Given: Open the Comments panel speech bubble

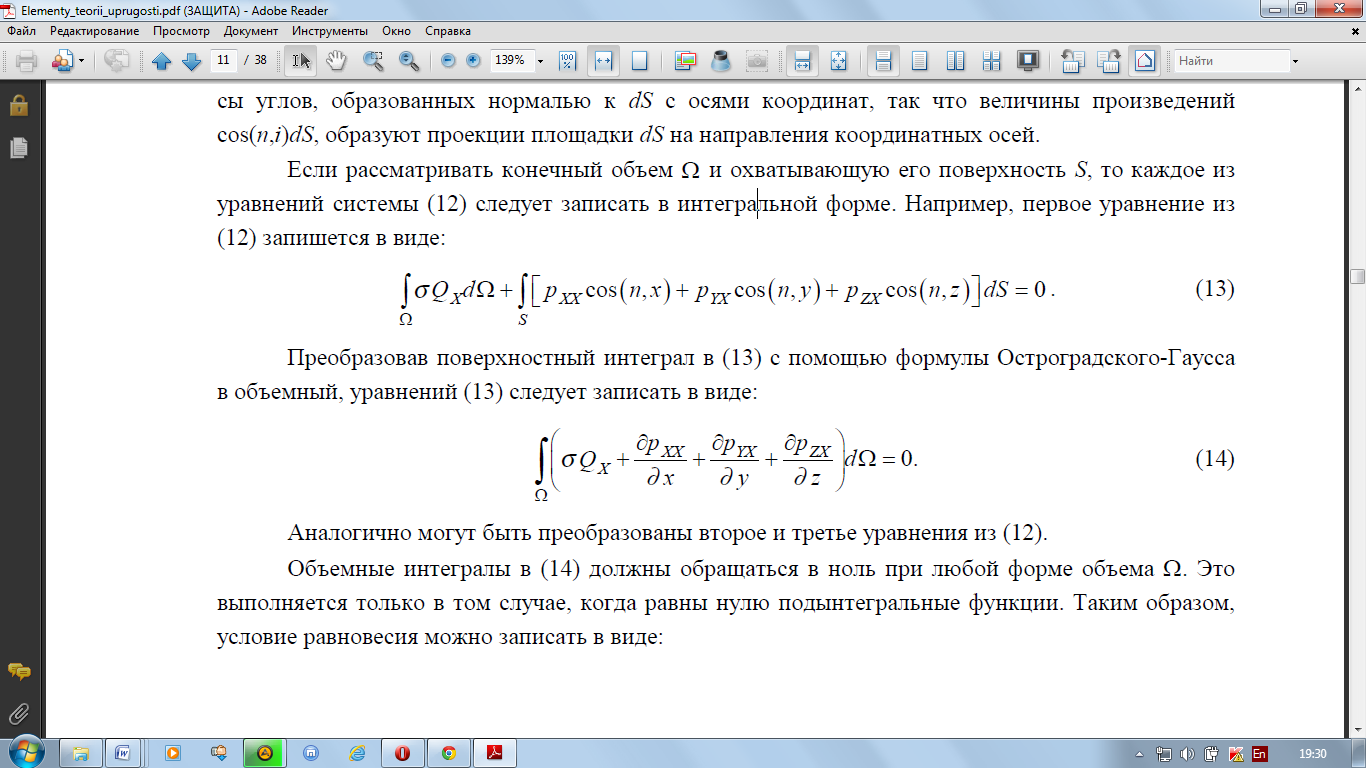Looking at the screenshot, I should (18, 672).
